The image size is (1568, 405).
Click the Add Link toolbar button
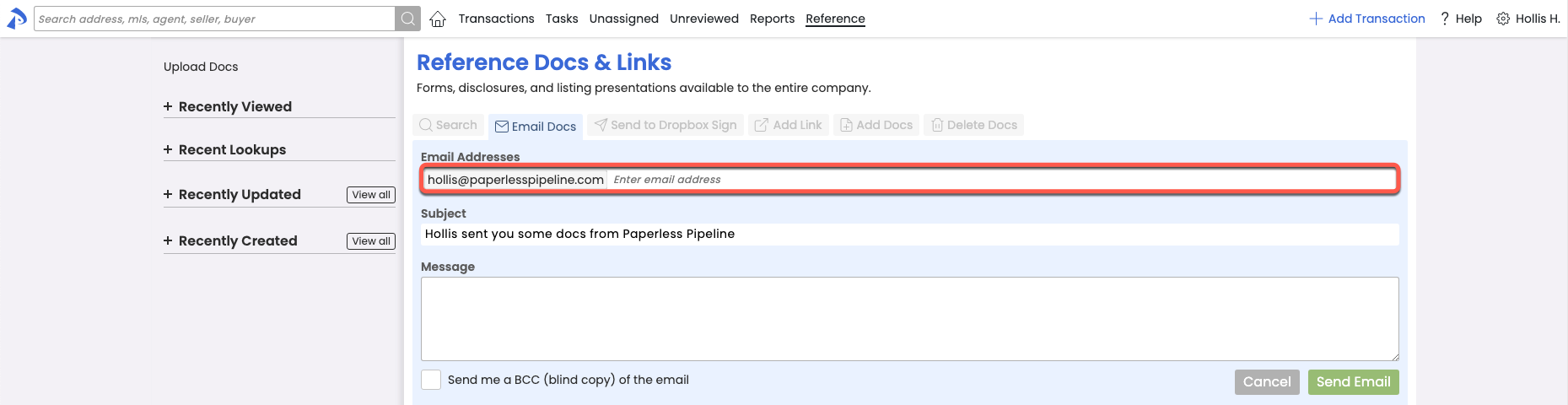pyautogui.click(x=788, y=125)
